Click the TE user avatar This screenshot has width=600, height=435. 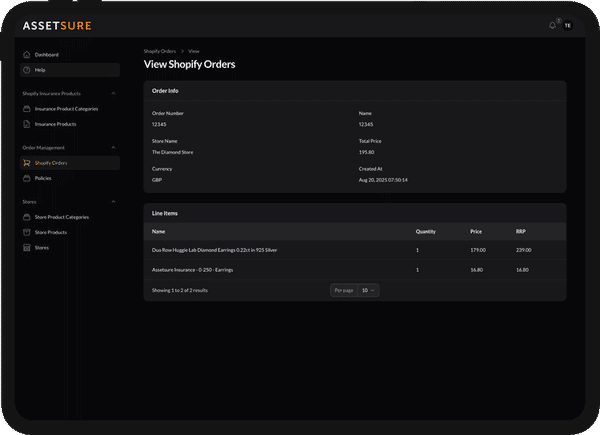(x=567, y=25)
